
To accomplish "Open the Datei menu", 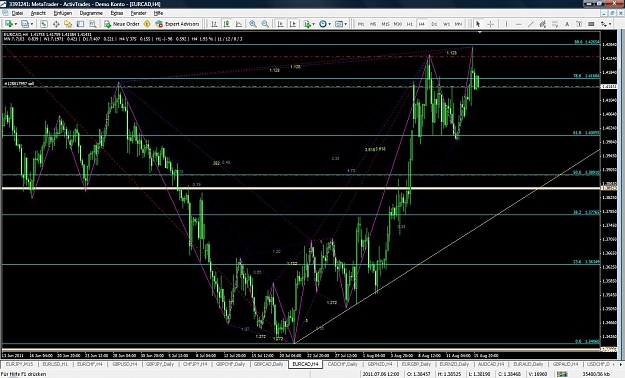I will pos(17,13).
